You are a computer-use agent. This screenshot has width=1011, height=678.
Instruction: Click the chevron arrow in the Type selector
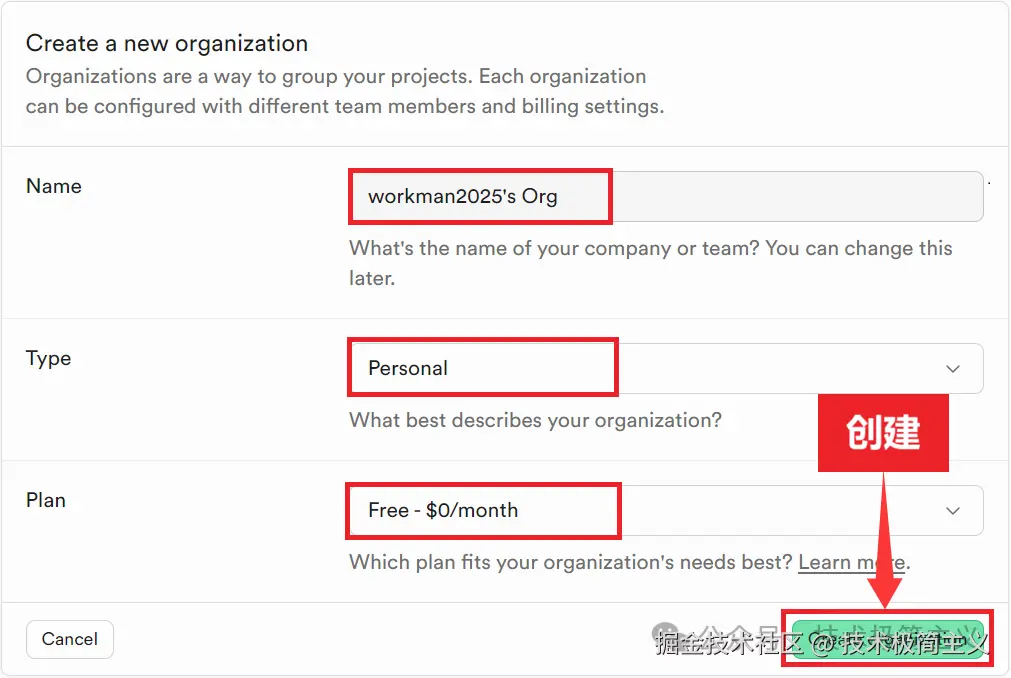(952, 369)
